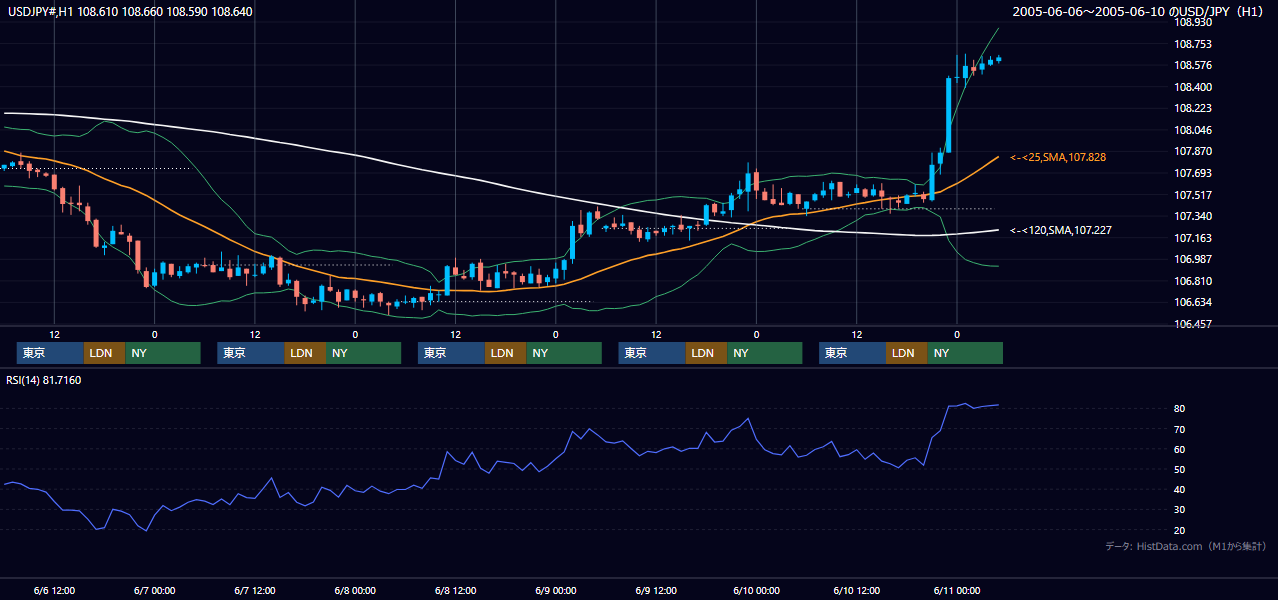Screen dimensions: 1278x600
Task: Click price axis value 108.930
Action: pyautogui.click(x=1194, y=22)
